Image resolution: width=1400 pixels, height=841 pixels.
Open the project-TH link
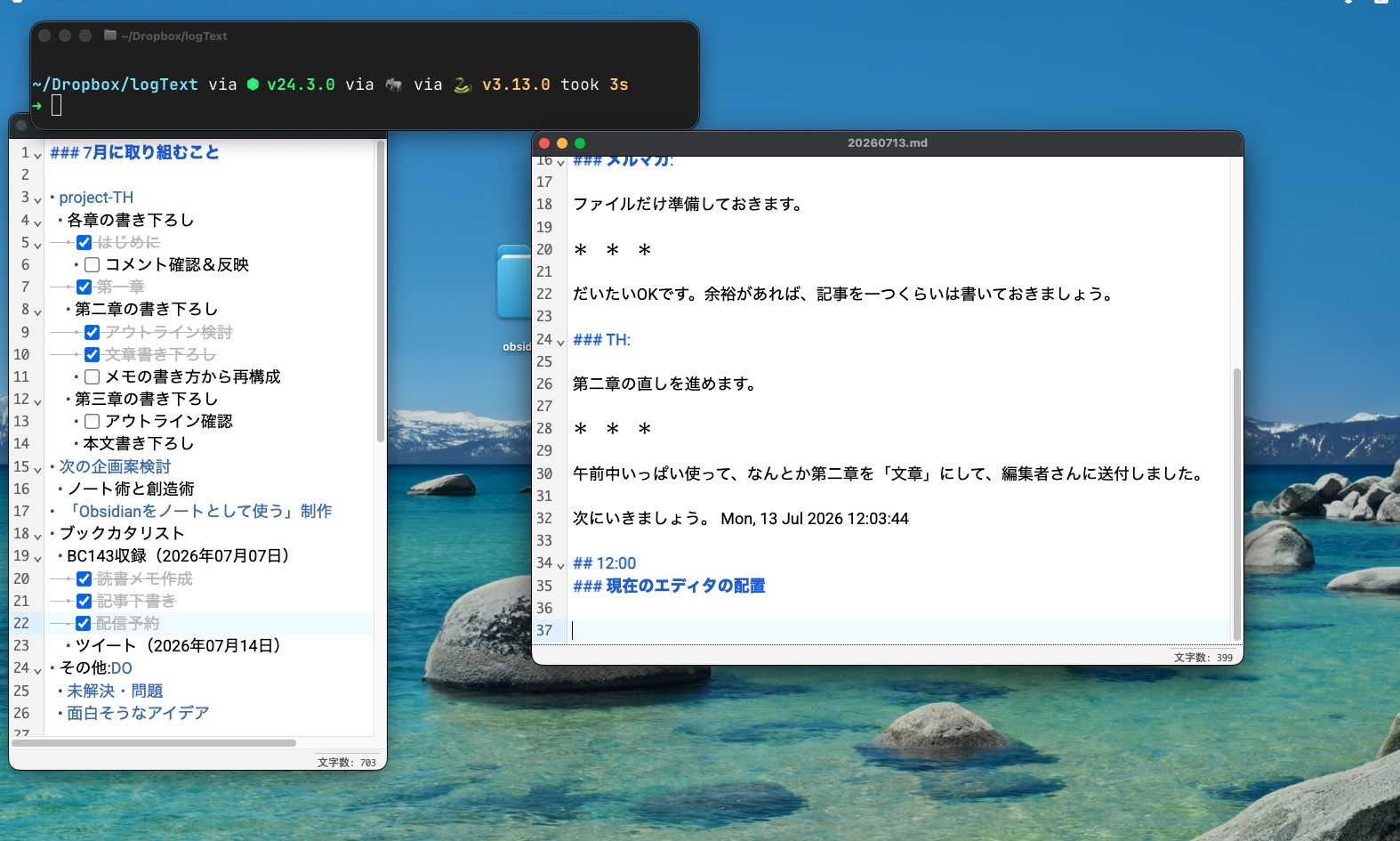pos(96,198)
